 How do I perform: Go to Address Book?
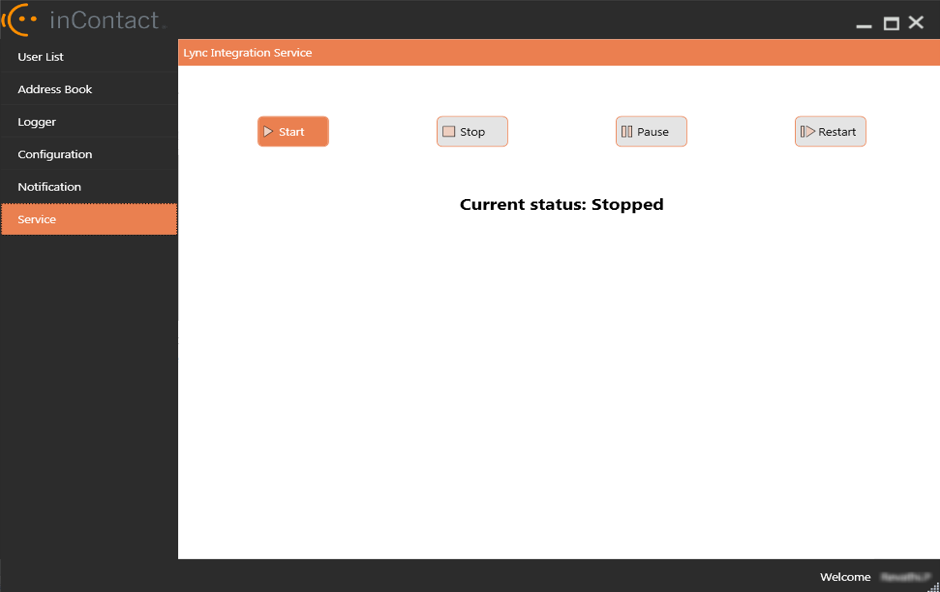89,89
